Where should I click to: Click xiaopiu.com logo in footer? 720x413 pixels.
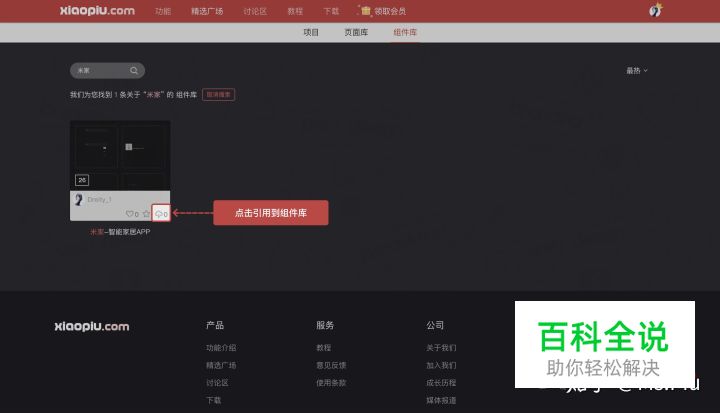92,327
